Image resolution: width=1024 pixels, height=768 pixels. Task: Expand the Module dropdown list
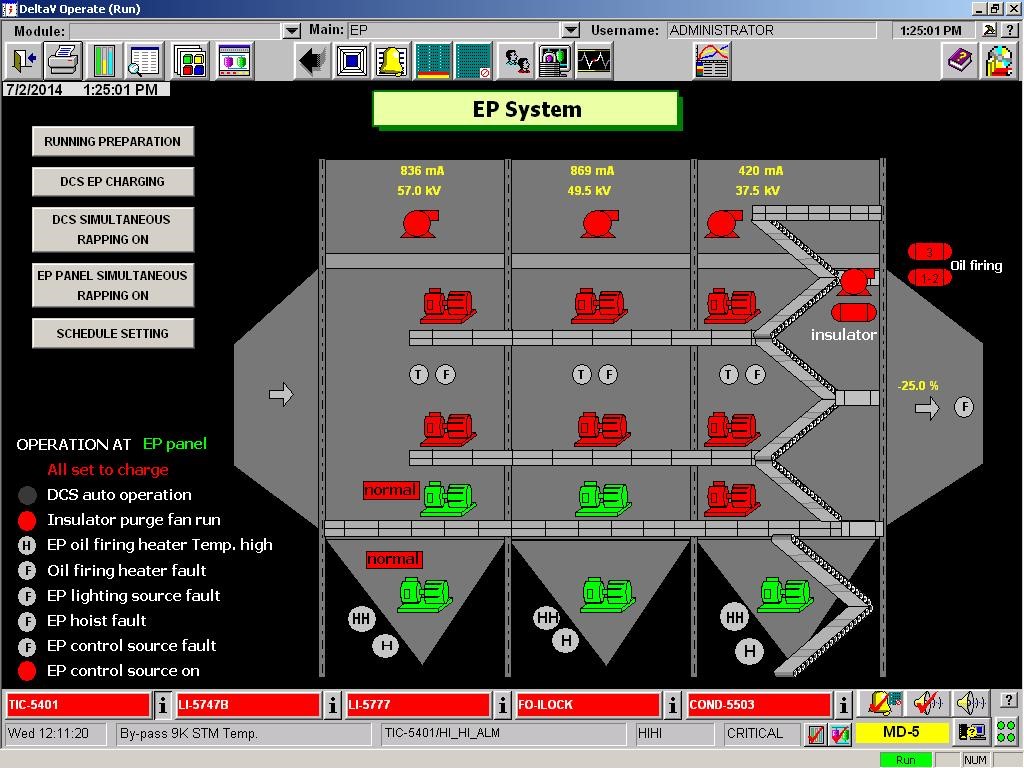[x=292, y=31]
